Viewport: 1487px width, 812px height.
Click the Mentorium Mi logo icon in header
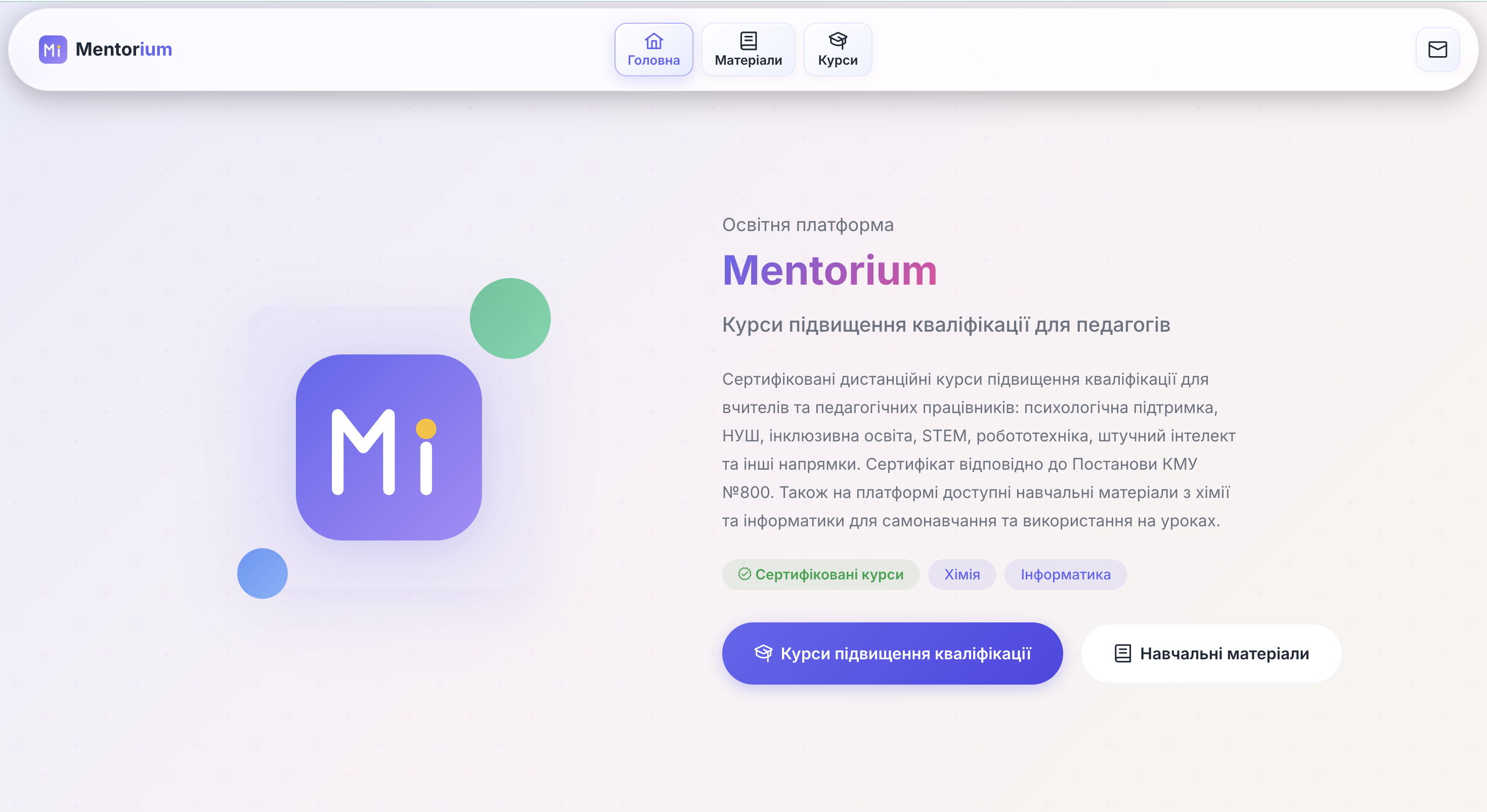pyautogui.click(x=53, y=50)
